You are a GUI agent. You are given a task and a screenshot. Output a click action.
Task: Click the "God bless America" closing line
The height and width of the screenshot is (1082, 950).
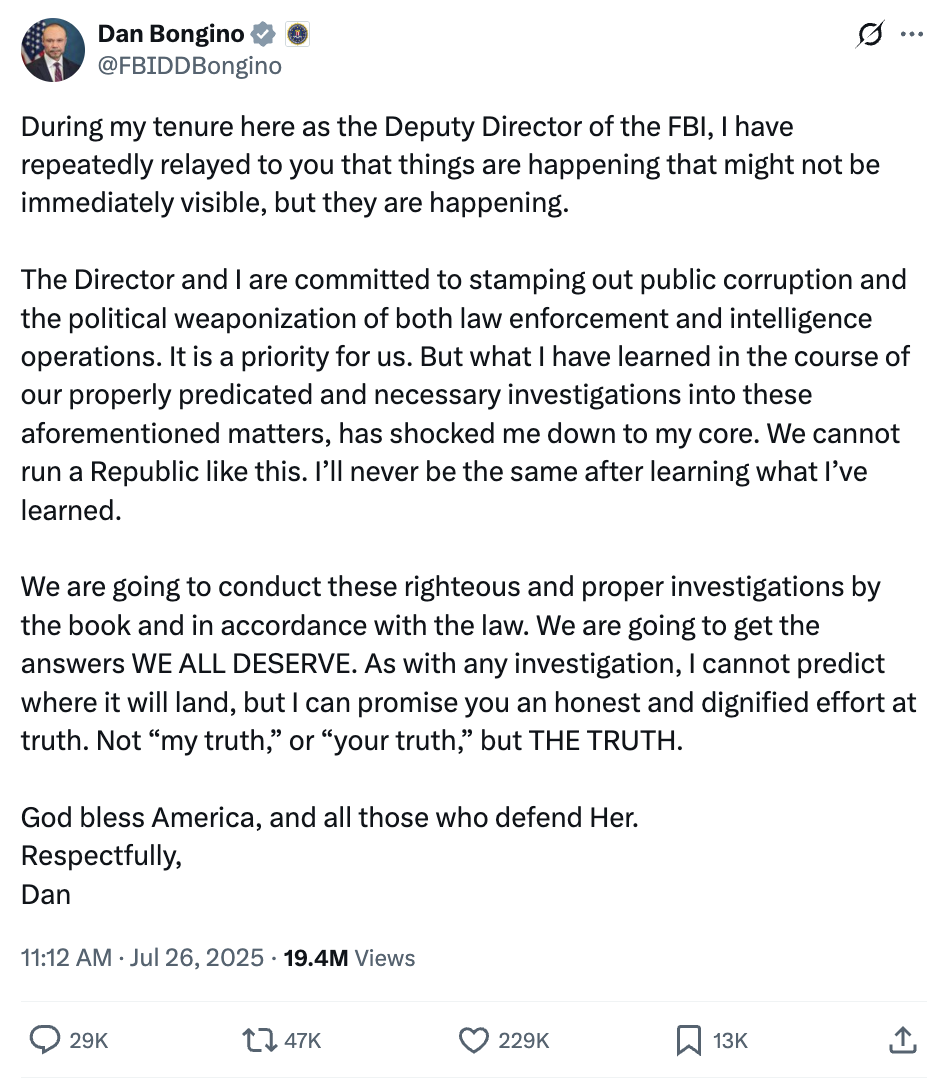click(329, 817)
